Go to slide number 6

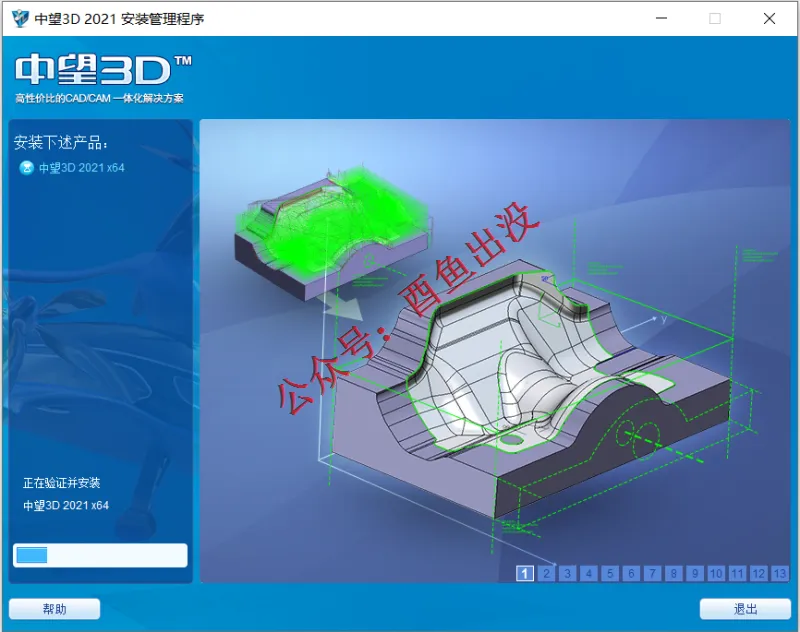pos(631,573)
